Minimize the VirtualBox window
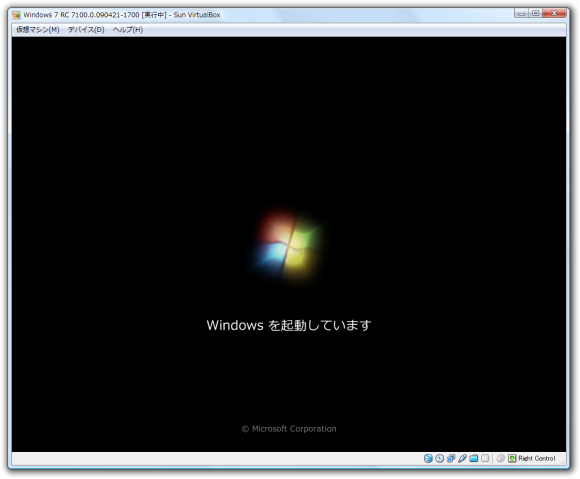This screenshot has height=479, width=580. click(x=522, y=13)
